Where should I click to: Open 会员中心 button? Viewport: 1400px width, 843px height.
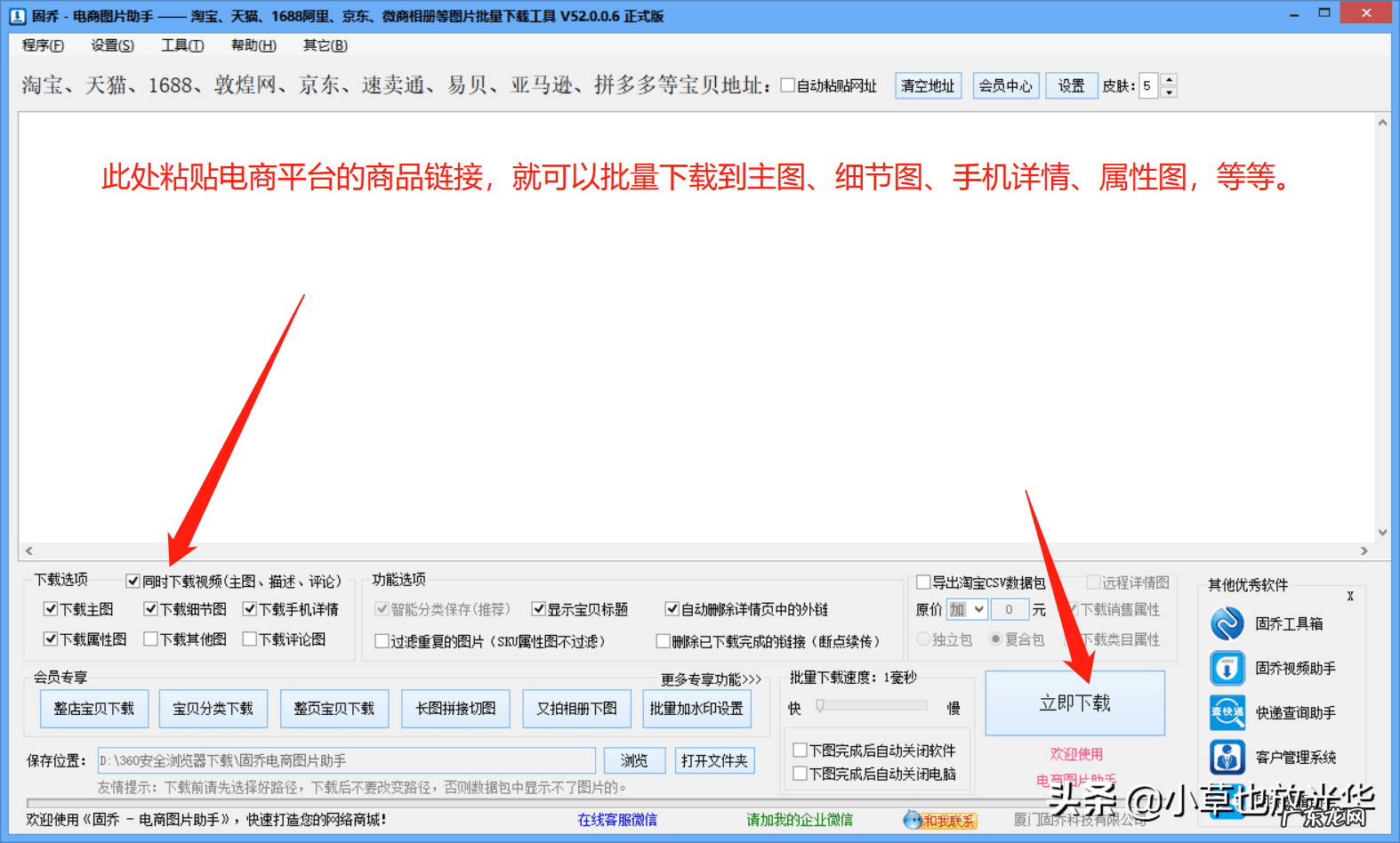1006,85
